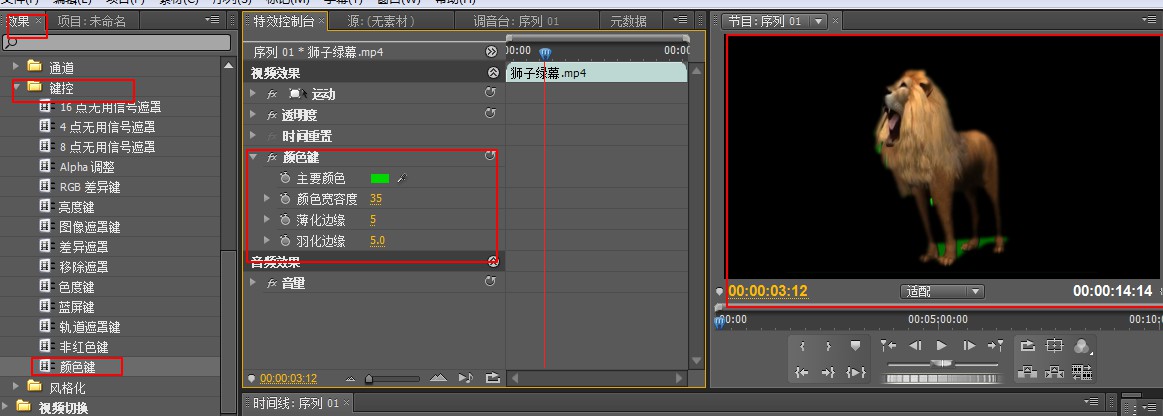Image resolution: width=1163 pixels, height=416 pixels.
Task: Switch to the 元数据 tab
Action: (x=627, y=22)
